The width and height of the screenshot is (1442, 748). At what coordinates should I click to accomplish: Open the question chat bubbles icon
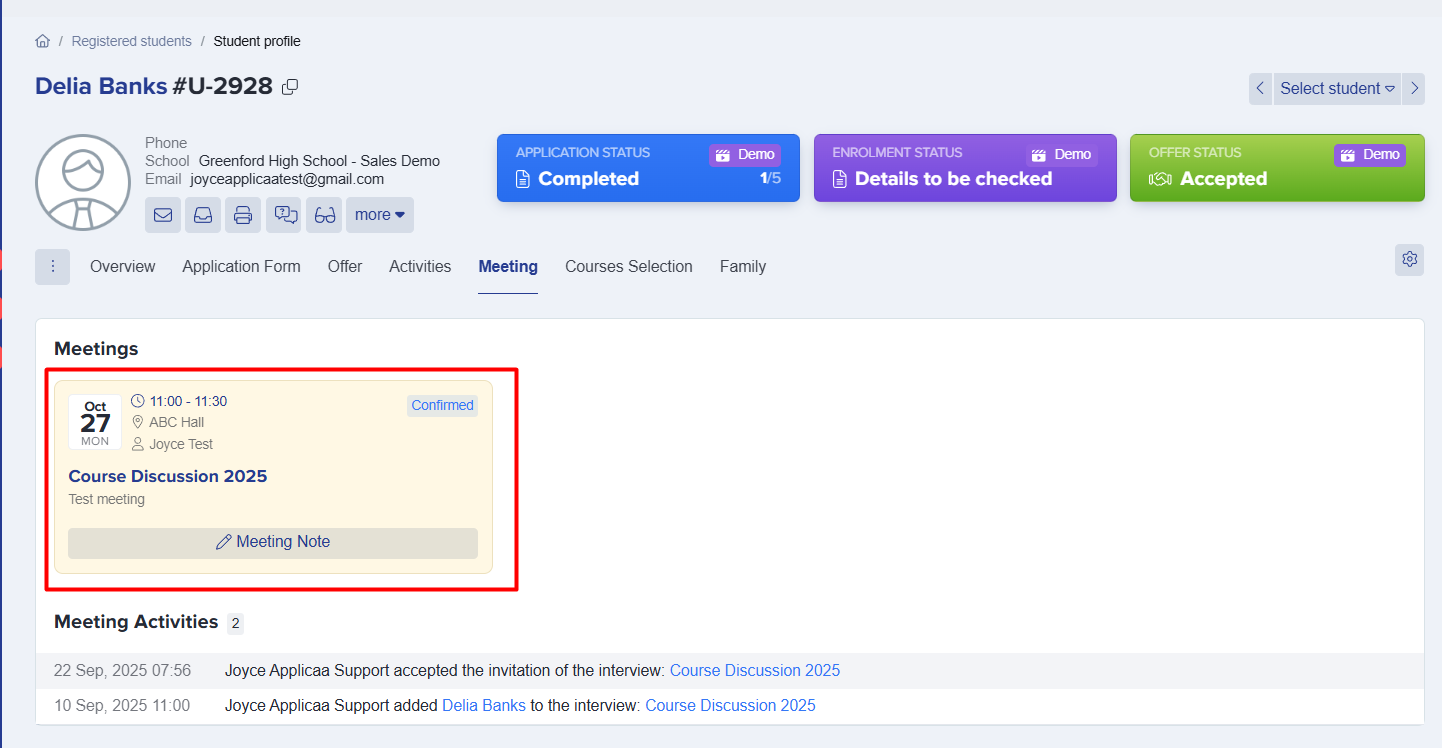pyautogui.click(x=284, y=215)
